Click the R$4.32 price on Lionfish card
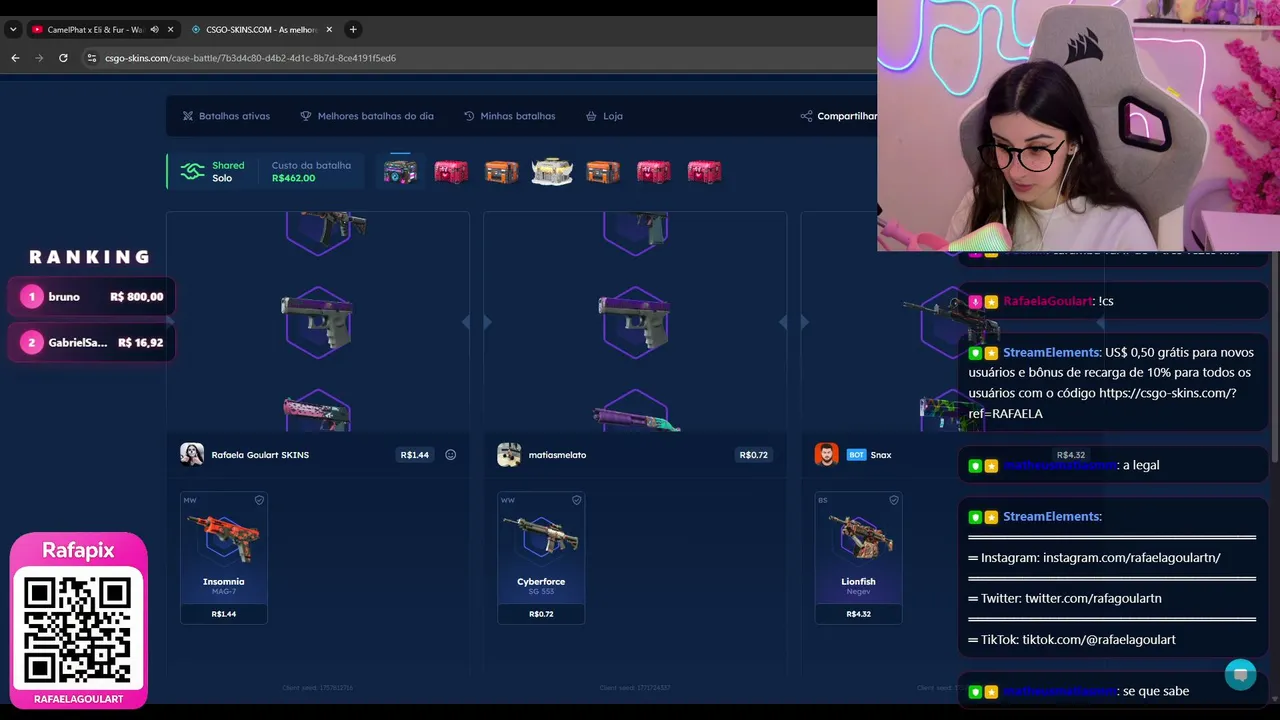The image size is (1280, 720). click(858, 614)
